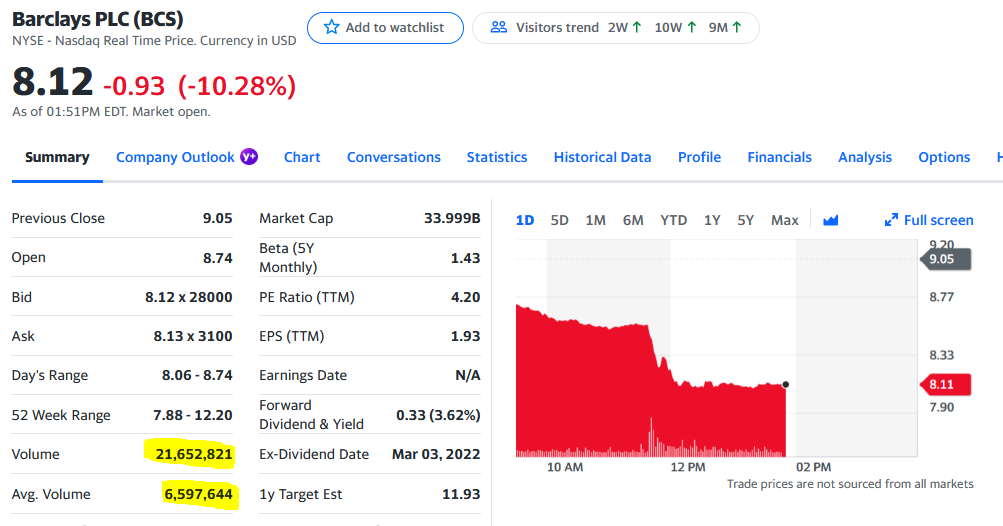
Task: Select the 1M chart range
Action: [596, 220]
